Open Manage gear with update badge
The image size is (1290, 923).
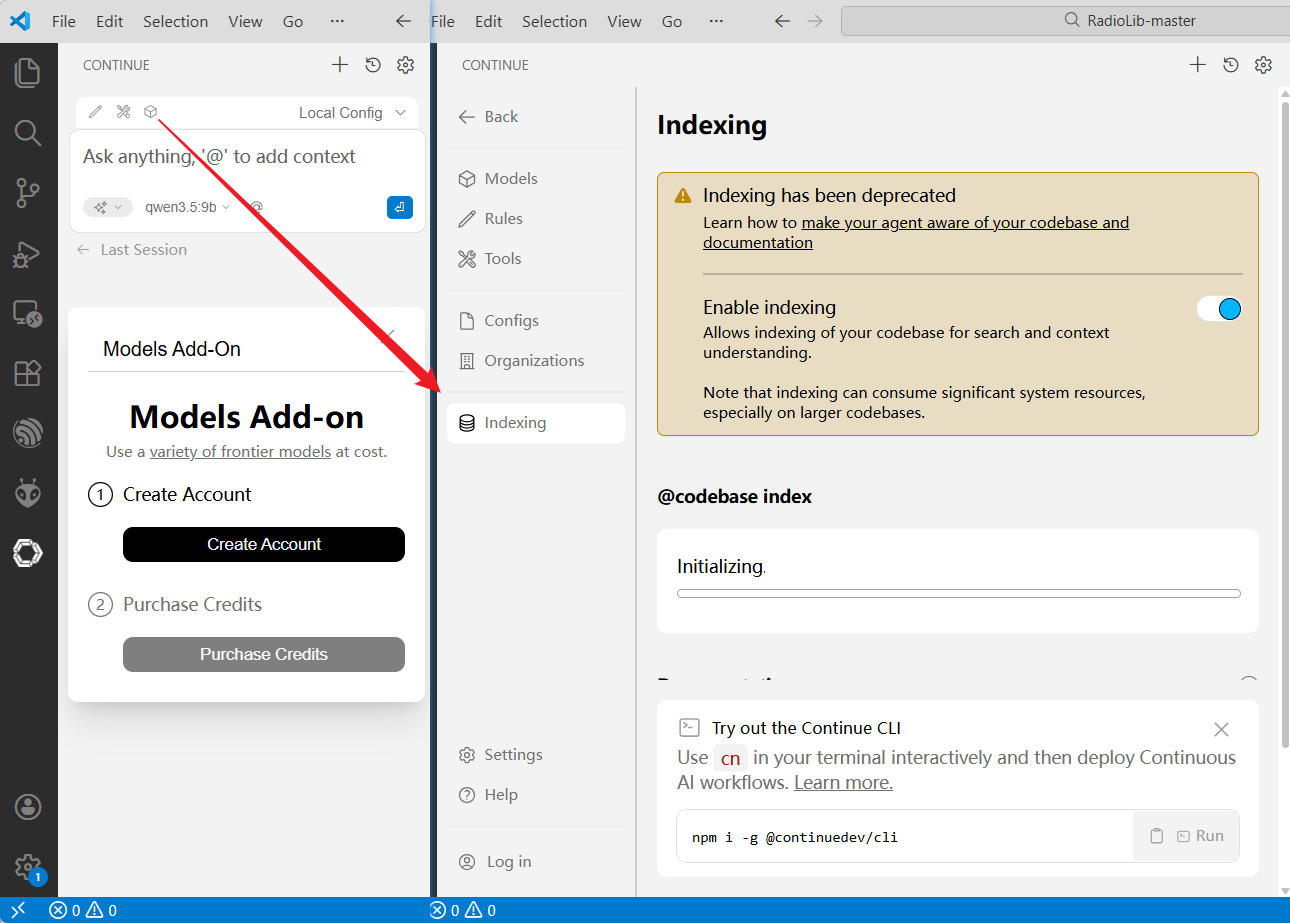coord(28,867)
